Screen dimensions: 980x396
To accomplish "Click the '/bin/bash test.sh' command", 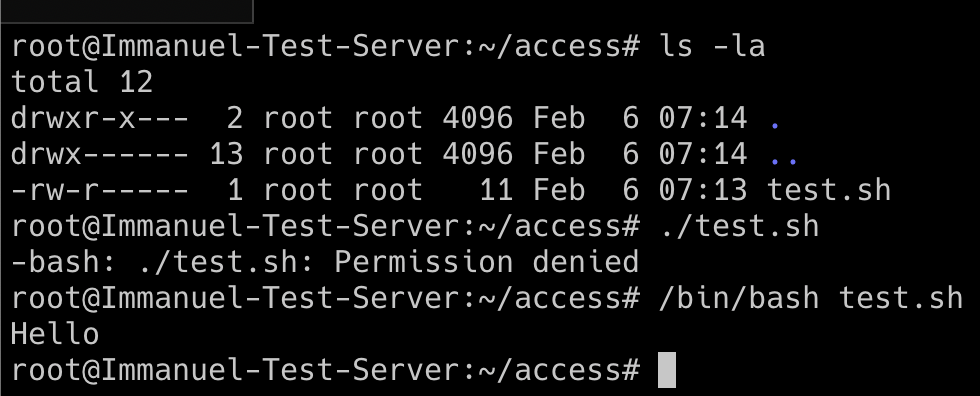I will 811,298.
